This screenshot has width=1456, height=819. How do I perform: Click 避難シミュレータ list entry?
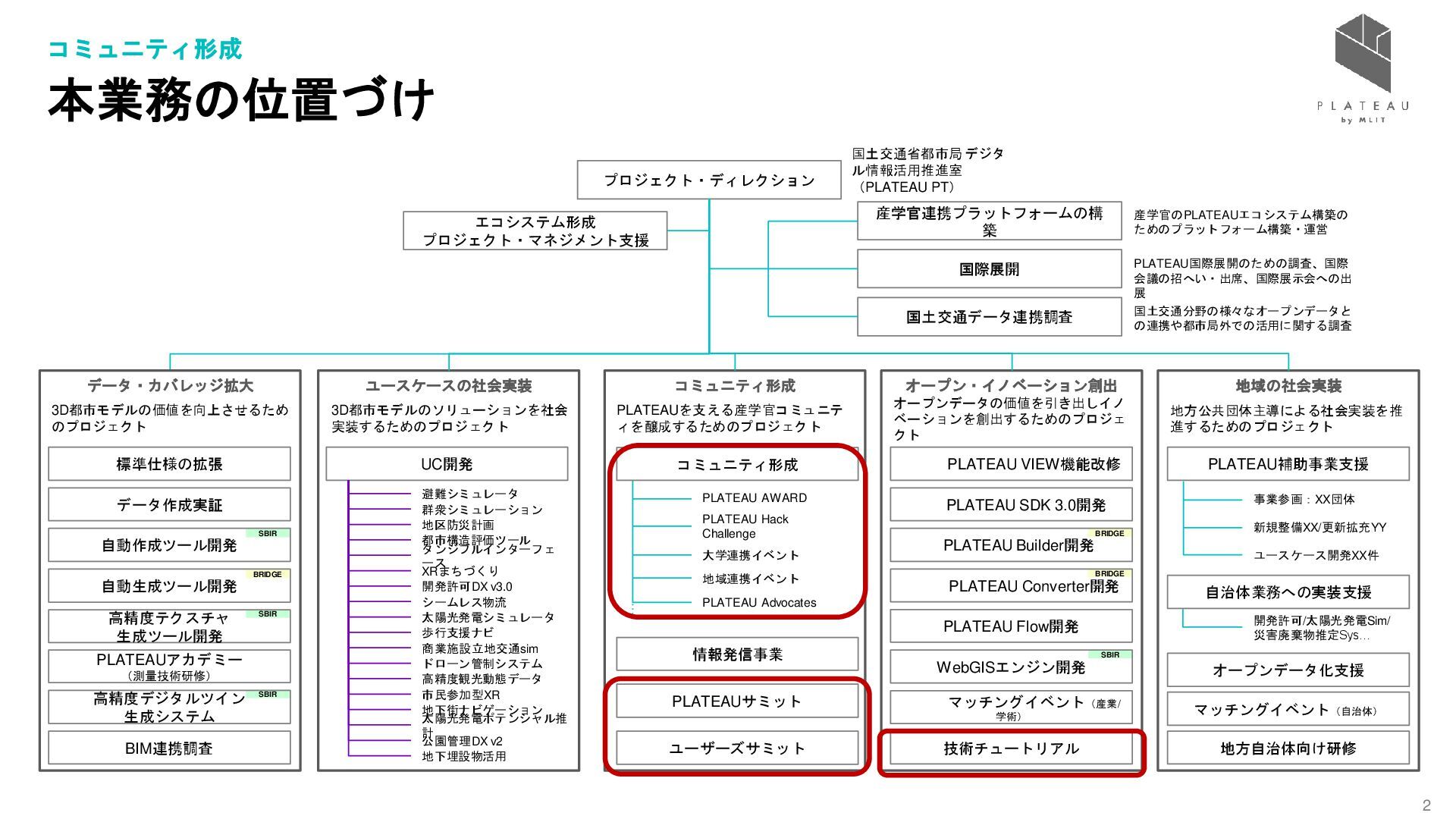[x=470, y=494]
